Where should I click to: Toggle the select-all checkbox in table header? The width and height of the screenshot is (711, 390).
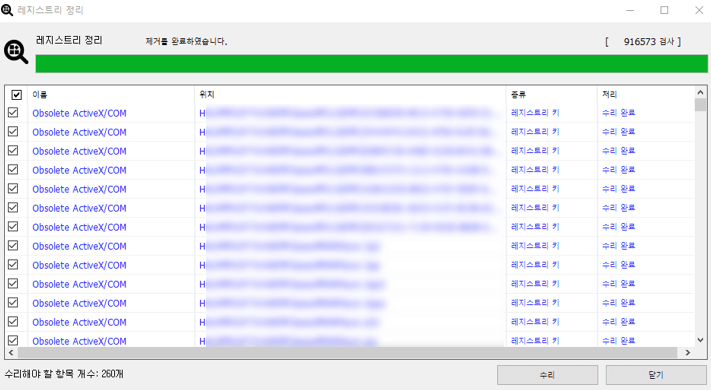pyautogui.click(x=16, y=95)
